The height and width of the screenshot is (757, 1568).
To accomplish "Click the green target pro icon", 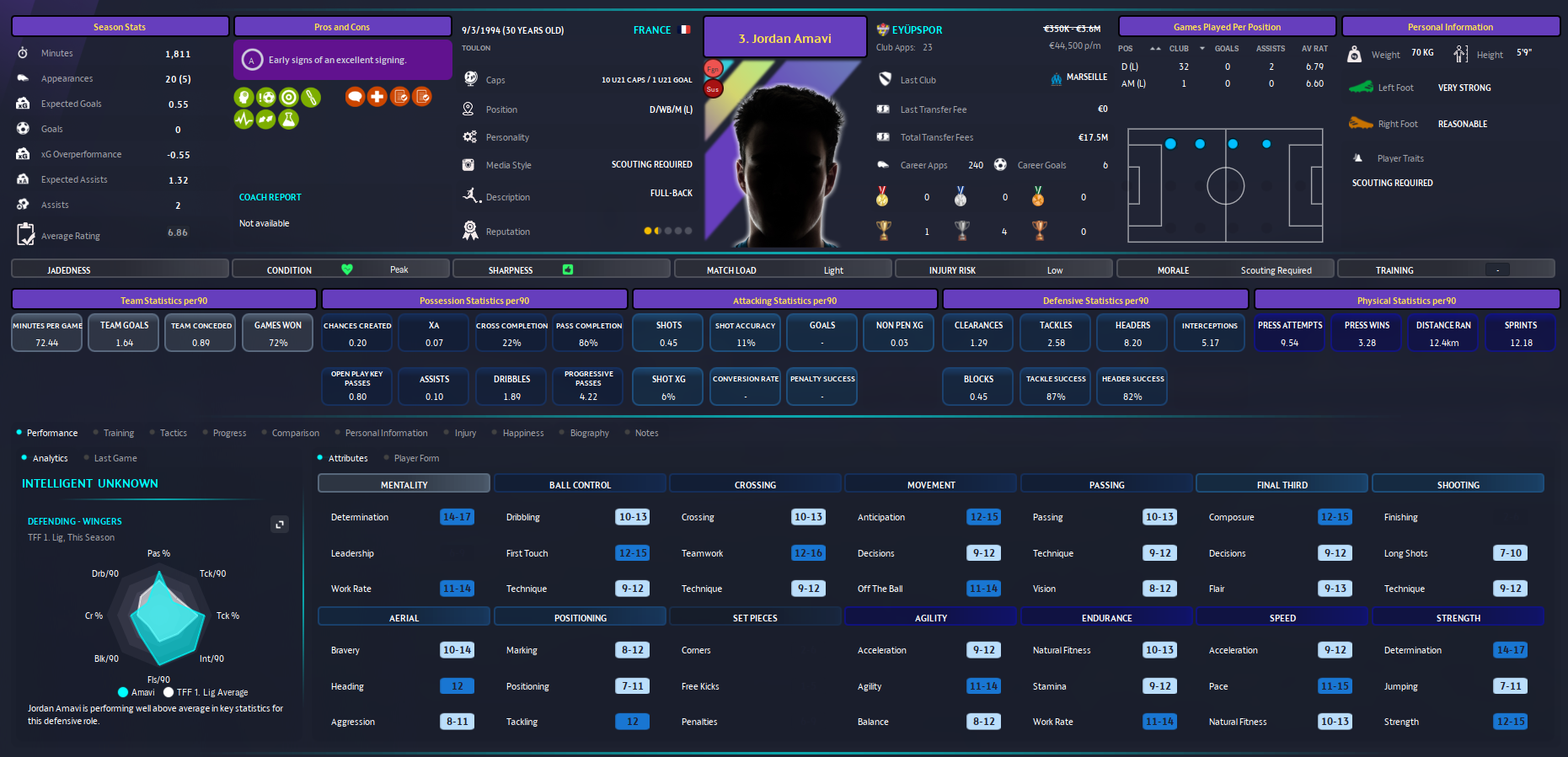I will tap(288, 97).
